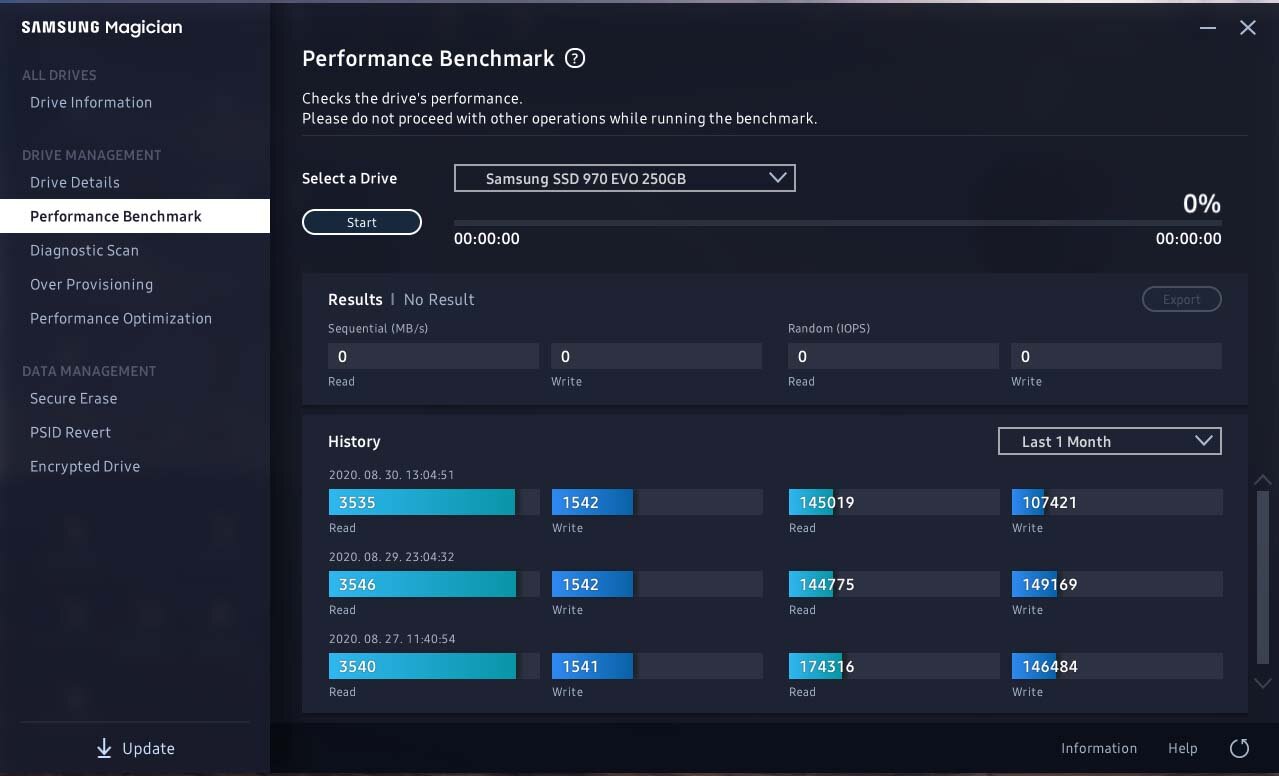The image size is (1279, 776).
Task: Click the download arrow icon next to Update
Action: [x=104, y=748]
